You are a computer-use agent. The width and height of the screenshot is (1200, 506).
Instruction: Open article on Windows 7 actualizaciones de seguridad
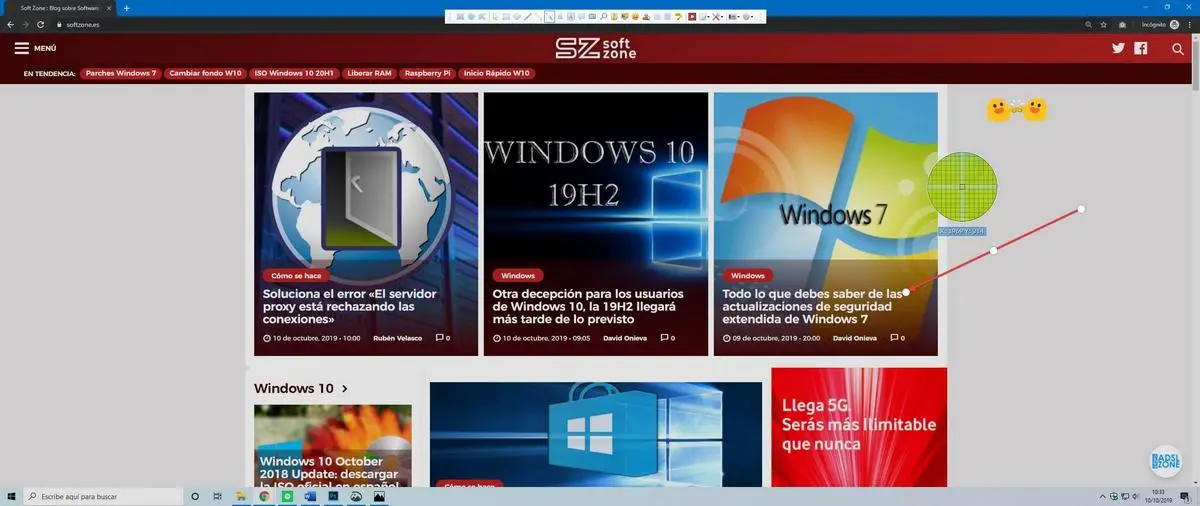tap(811, 307)
